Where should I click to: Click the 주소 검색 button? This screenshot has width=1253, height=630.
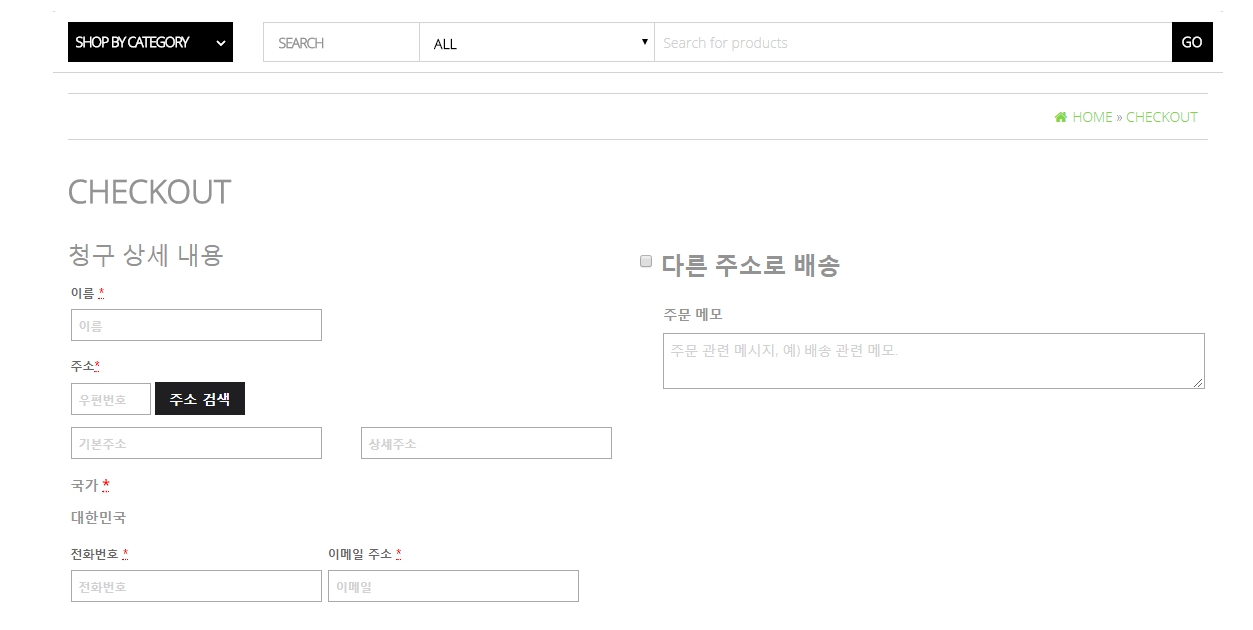200,399
